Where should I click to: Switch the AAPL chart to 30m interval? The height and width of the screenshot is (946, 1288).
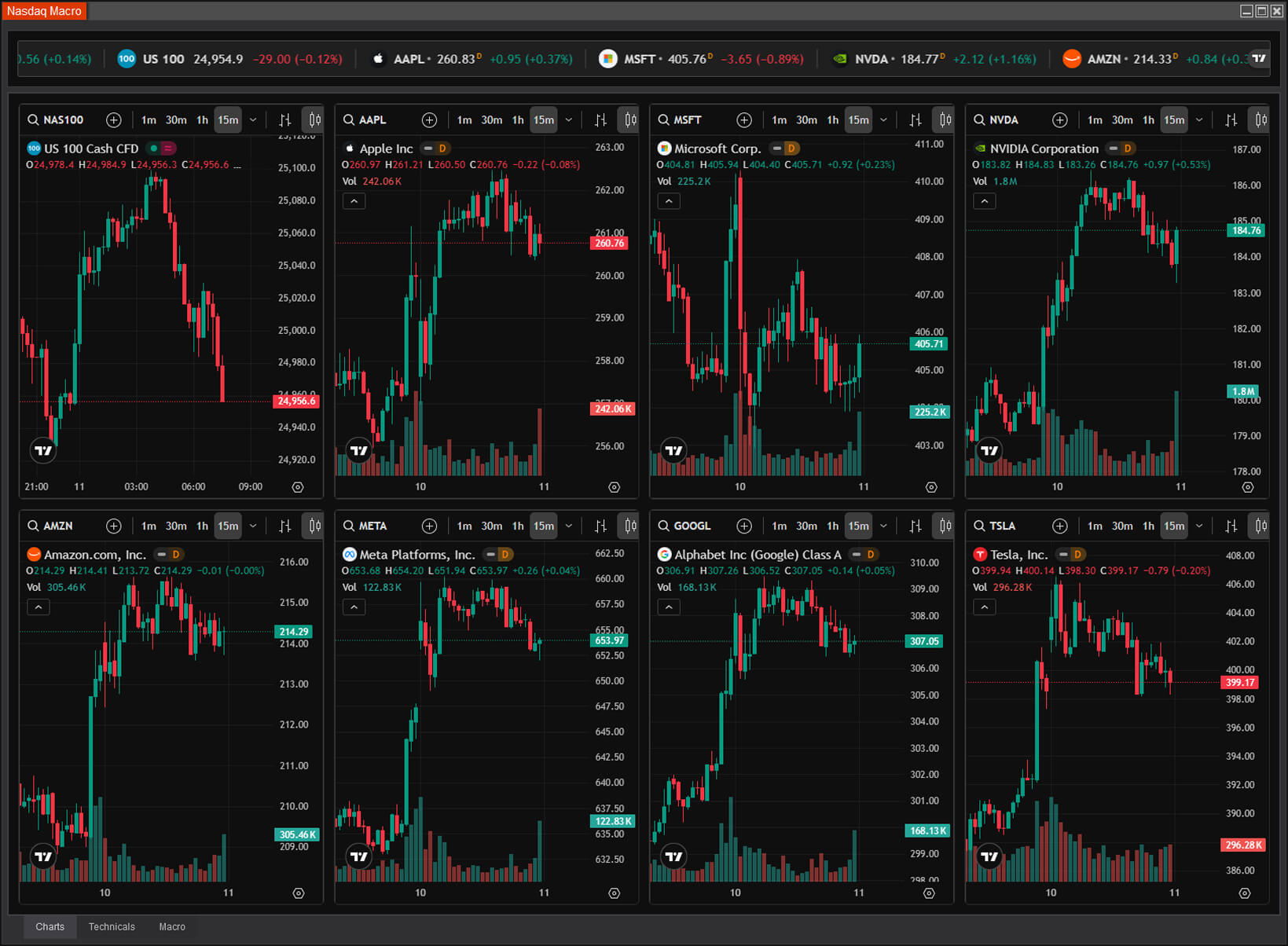491,120
